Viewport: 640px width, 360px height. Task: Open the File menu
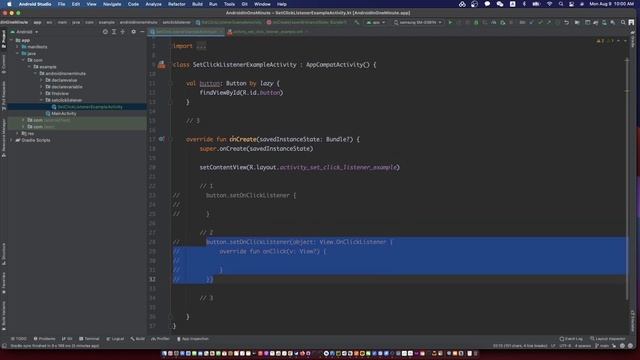click(61, 4)
